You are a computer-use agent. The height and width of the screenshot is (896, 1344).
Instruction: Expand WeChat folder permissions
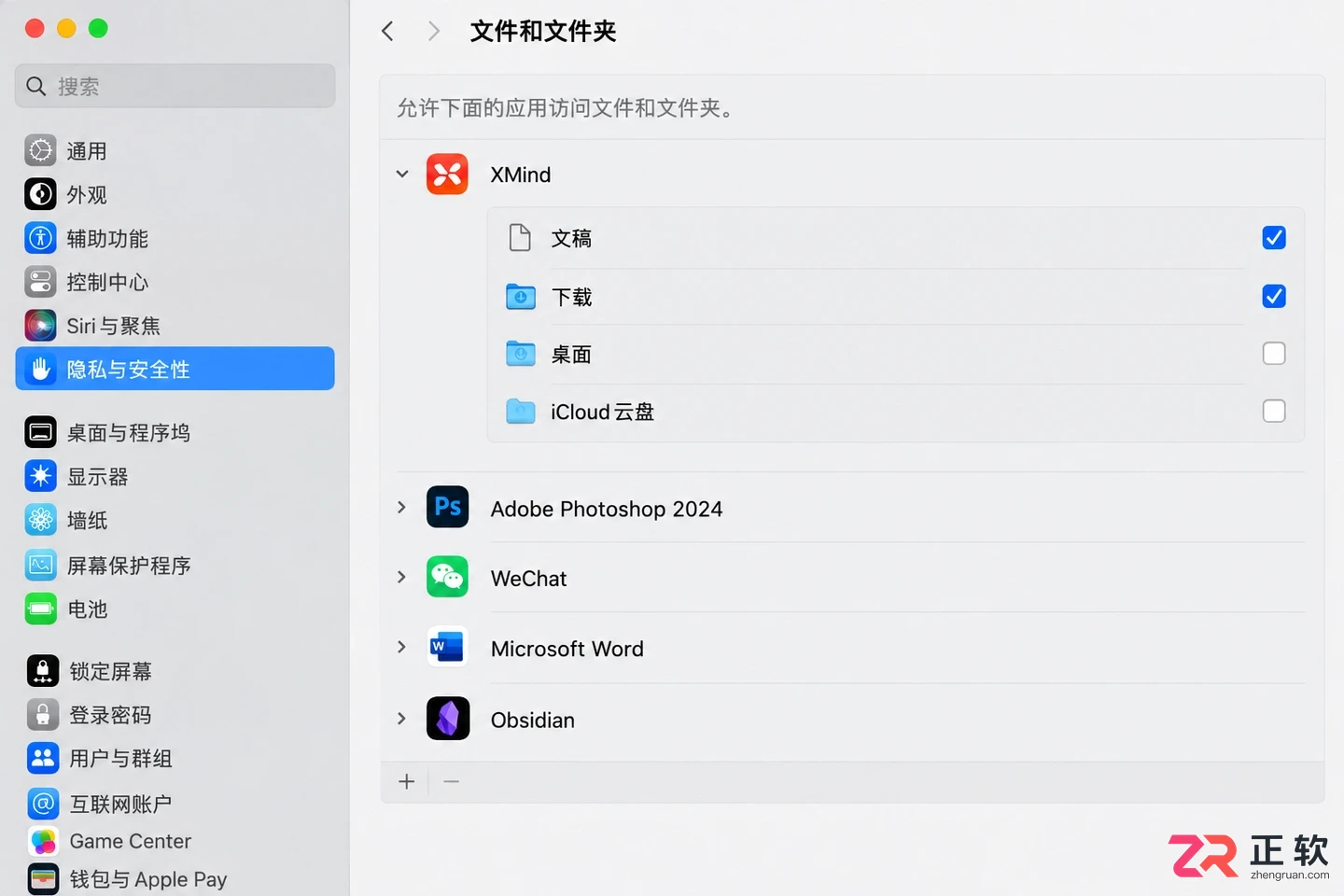pyautogui.click(x=402, y=578)
